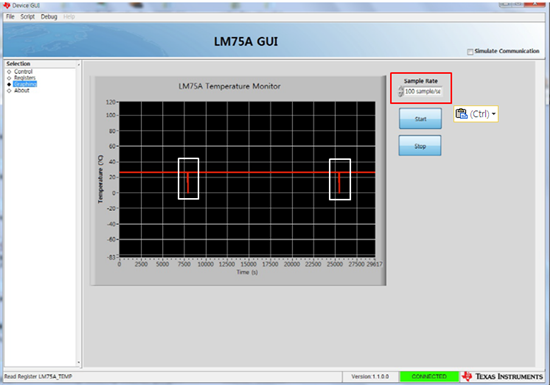The width and height of the screenshot is (550, 385).
Task: Click the Sample Rate stepper arrows
Action: pos(401,92)
